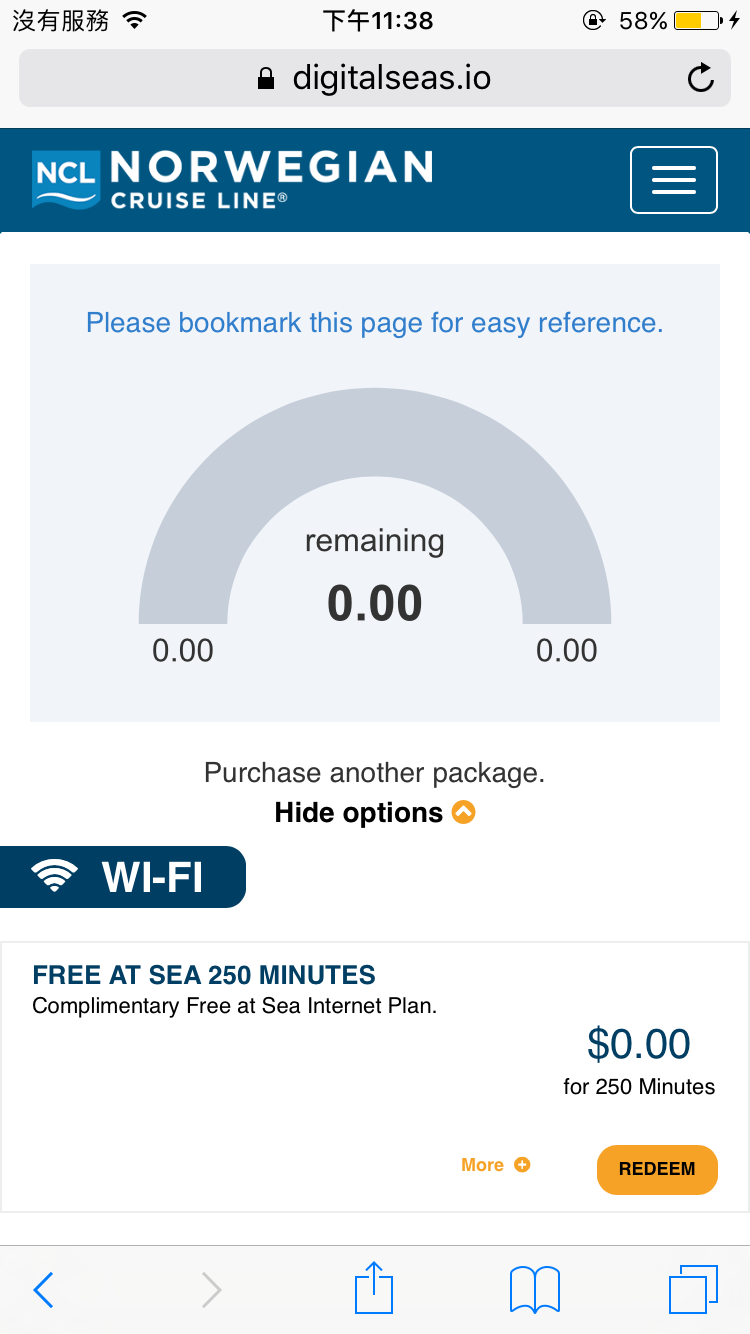The width and height of the screenshot is (750, 1334).
Task: Tap the Safari forward arrow
Action: [211, 1289]
